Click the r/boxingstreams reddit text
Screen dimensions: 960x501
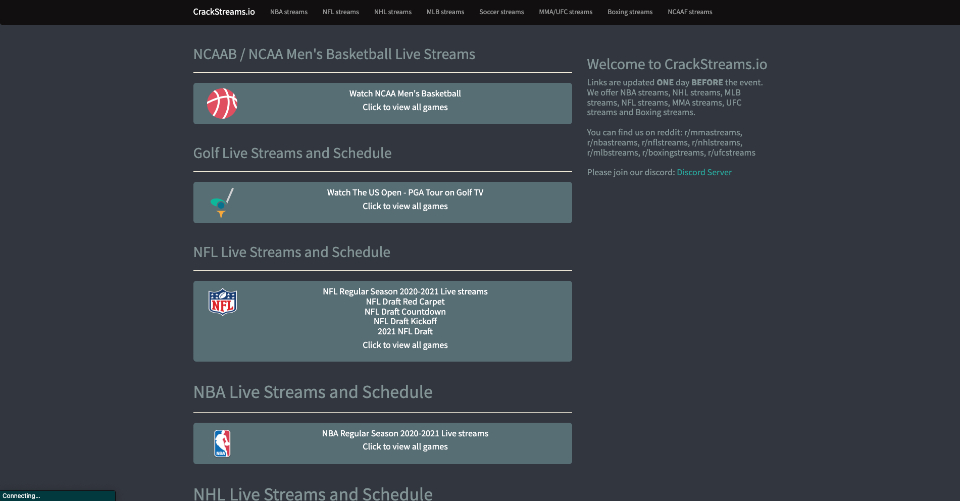pos(673,153)
